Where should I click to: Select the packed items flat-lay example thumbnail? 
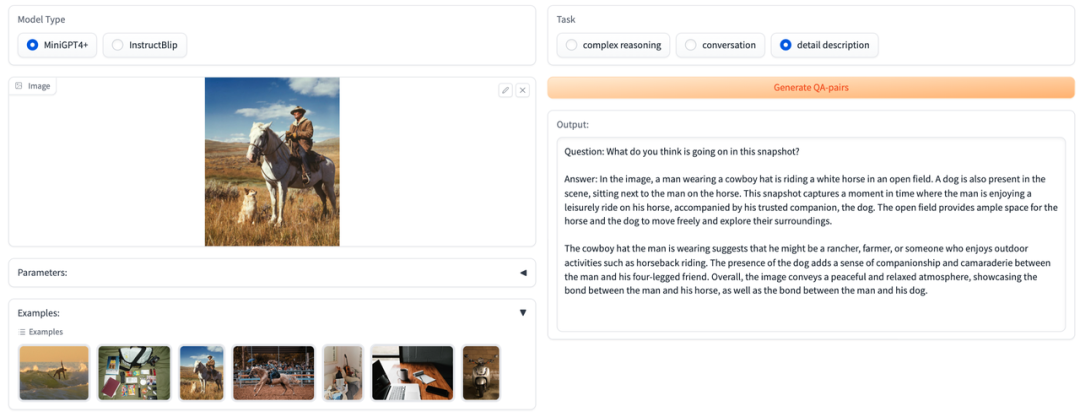click(134, 373)
